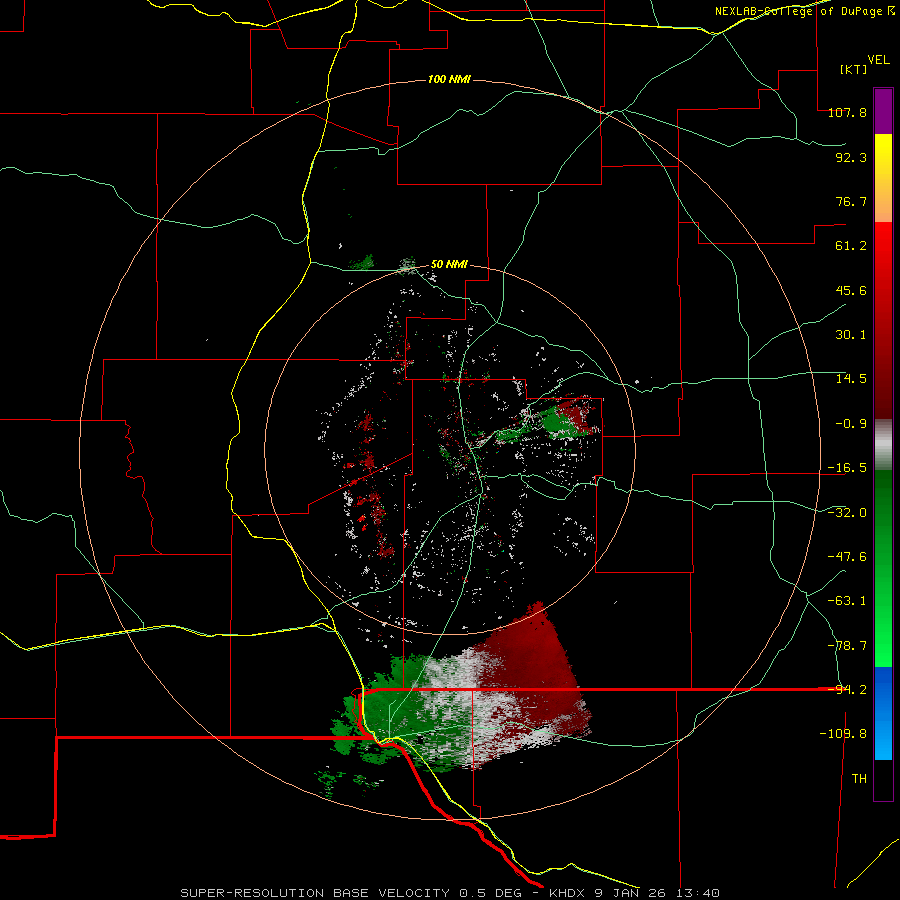Click the -109.8 velocity scale value
Screen dimensions: 900x900
pyautogui.click(x=843, y=734)
